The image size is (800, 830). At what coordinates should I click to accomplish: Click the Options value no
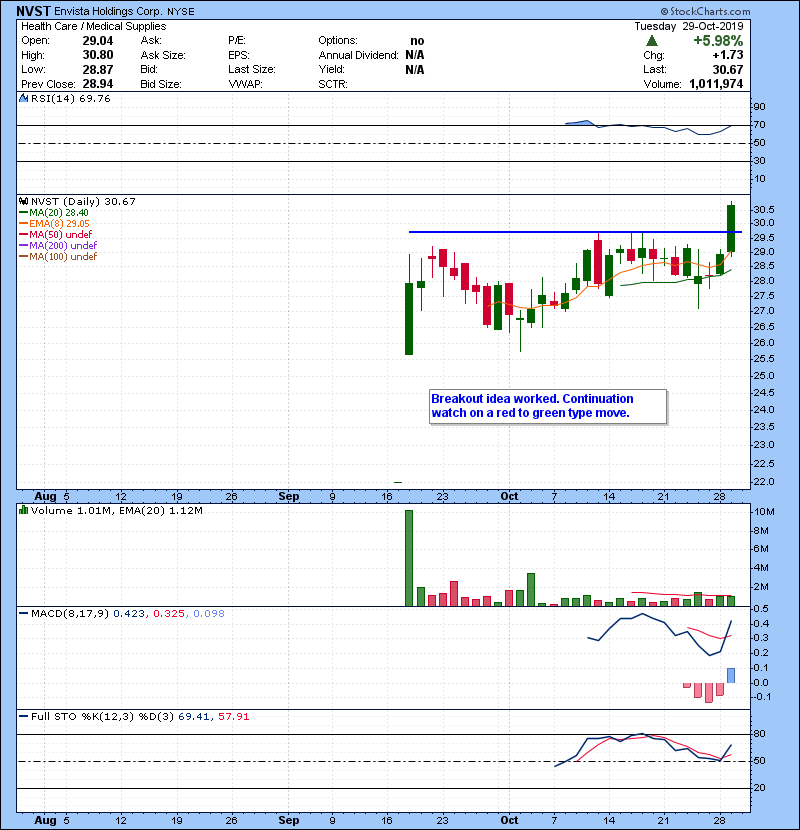pos(417,41)
